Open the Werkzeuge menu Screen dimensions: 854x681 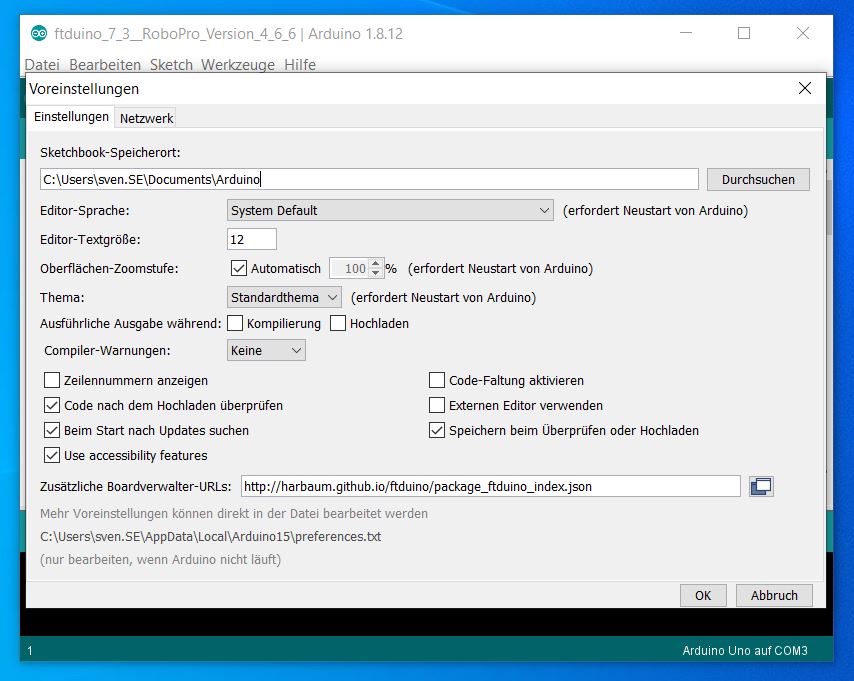point(238,64)
